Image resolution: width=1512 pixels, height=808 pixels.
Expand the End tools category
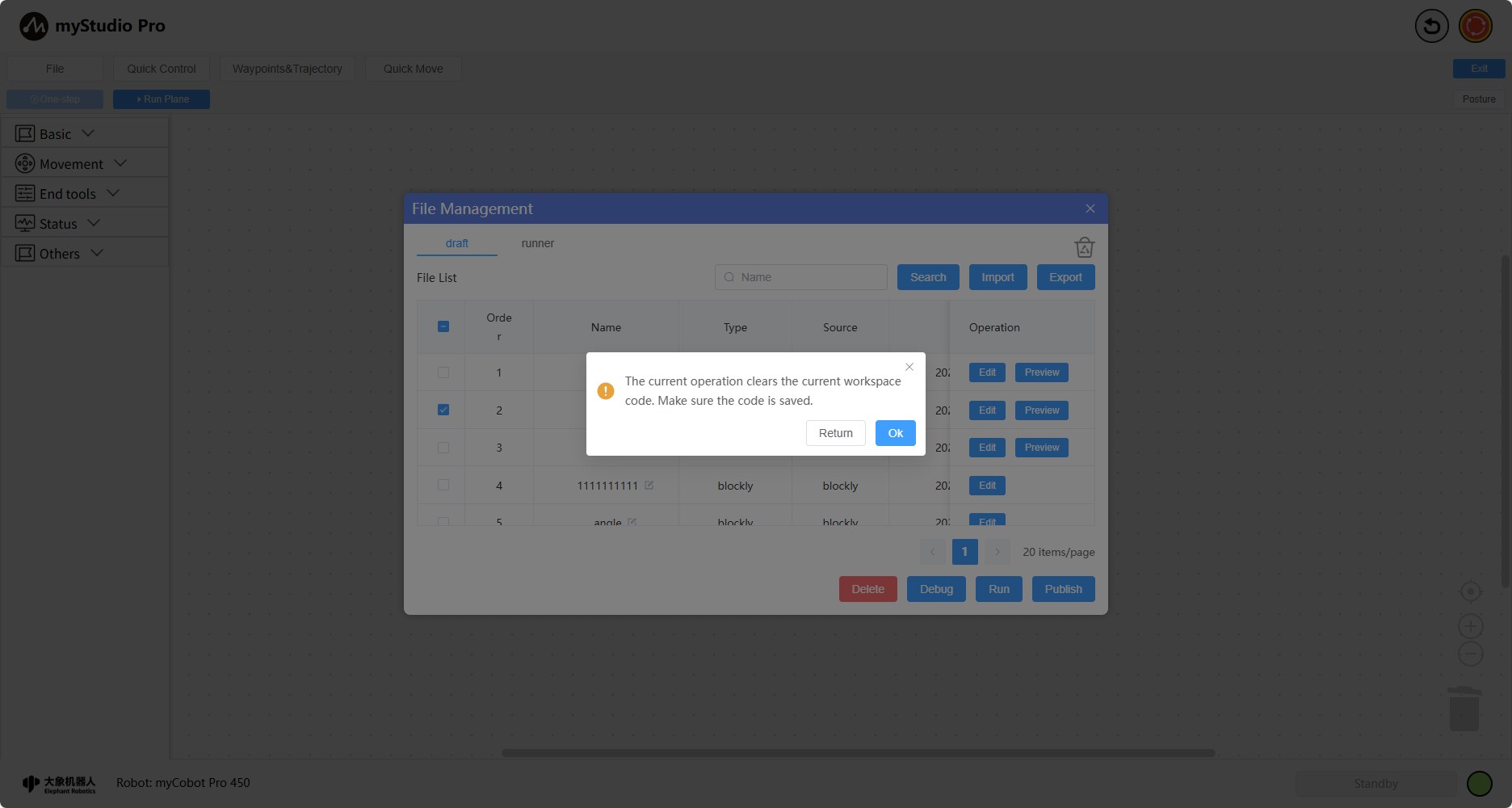pyautogui.click(x=68, y=194)
